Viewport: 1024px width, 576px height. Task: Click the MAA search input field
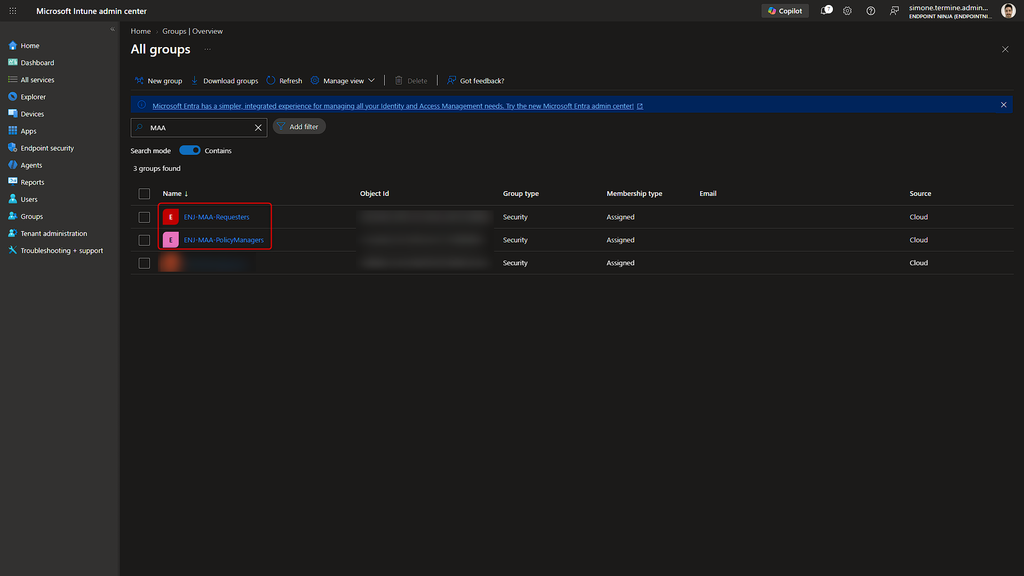point(199,127)
